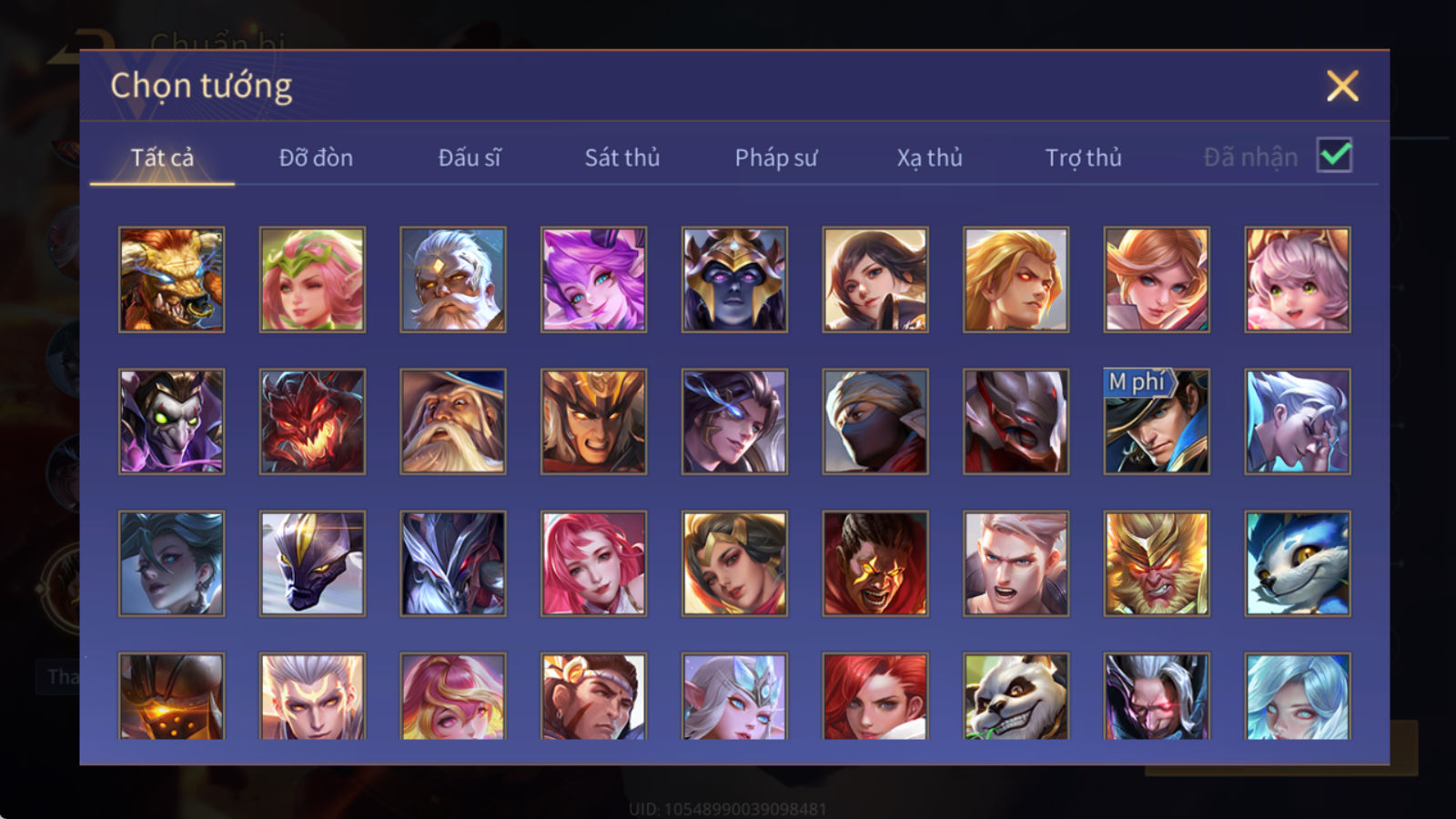Screen dimensions: 1456x819
Task: Pick the red demon dragon hero portrait
Action: click(x=312, y=421)
